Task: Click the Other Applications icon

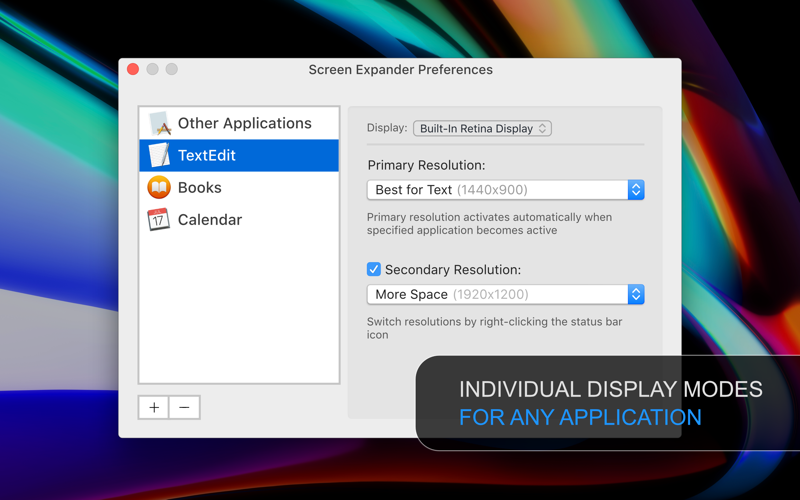Action: tap(160, 123)
